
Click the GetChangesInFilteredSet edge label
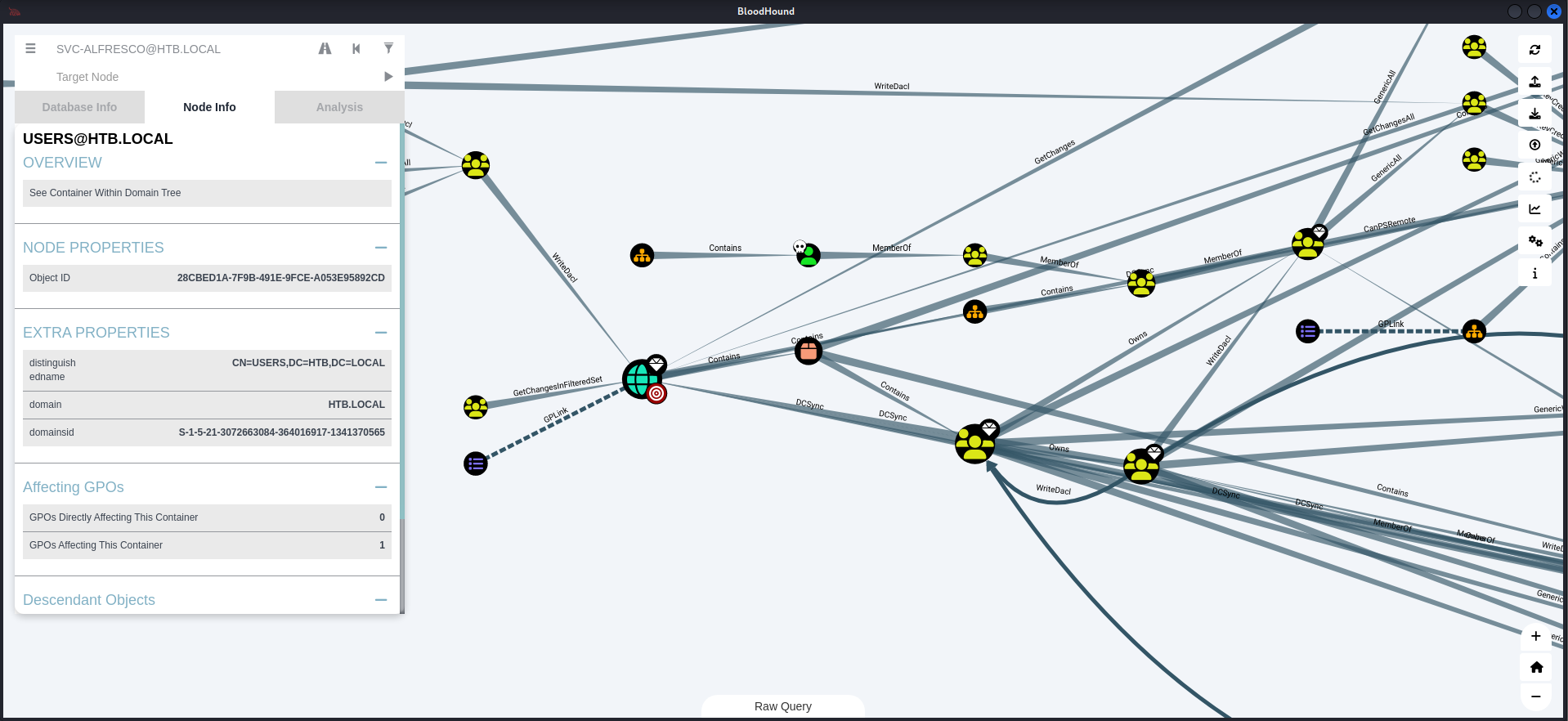coord(558,386)
